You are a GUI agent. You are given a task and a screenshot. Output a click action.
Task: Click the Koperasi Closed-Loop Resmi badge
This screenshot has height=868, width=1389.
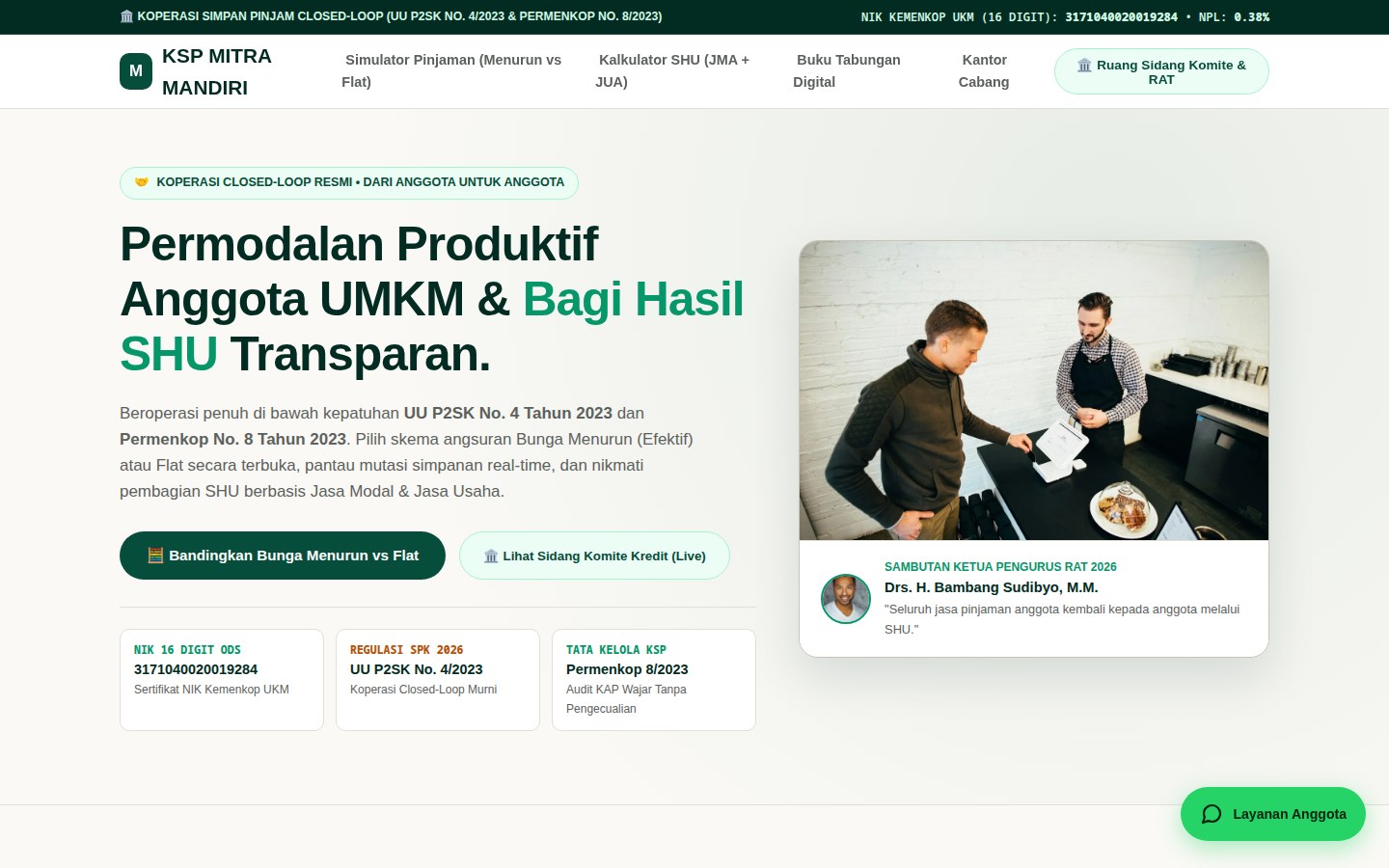click(349, 183)
